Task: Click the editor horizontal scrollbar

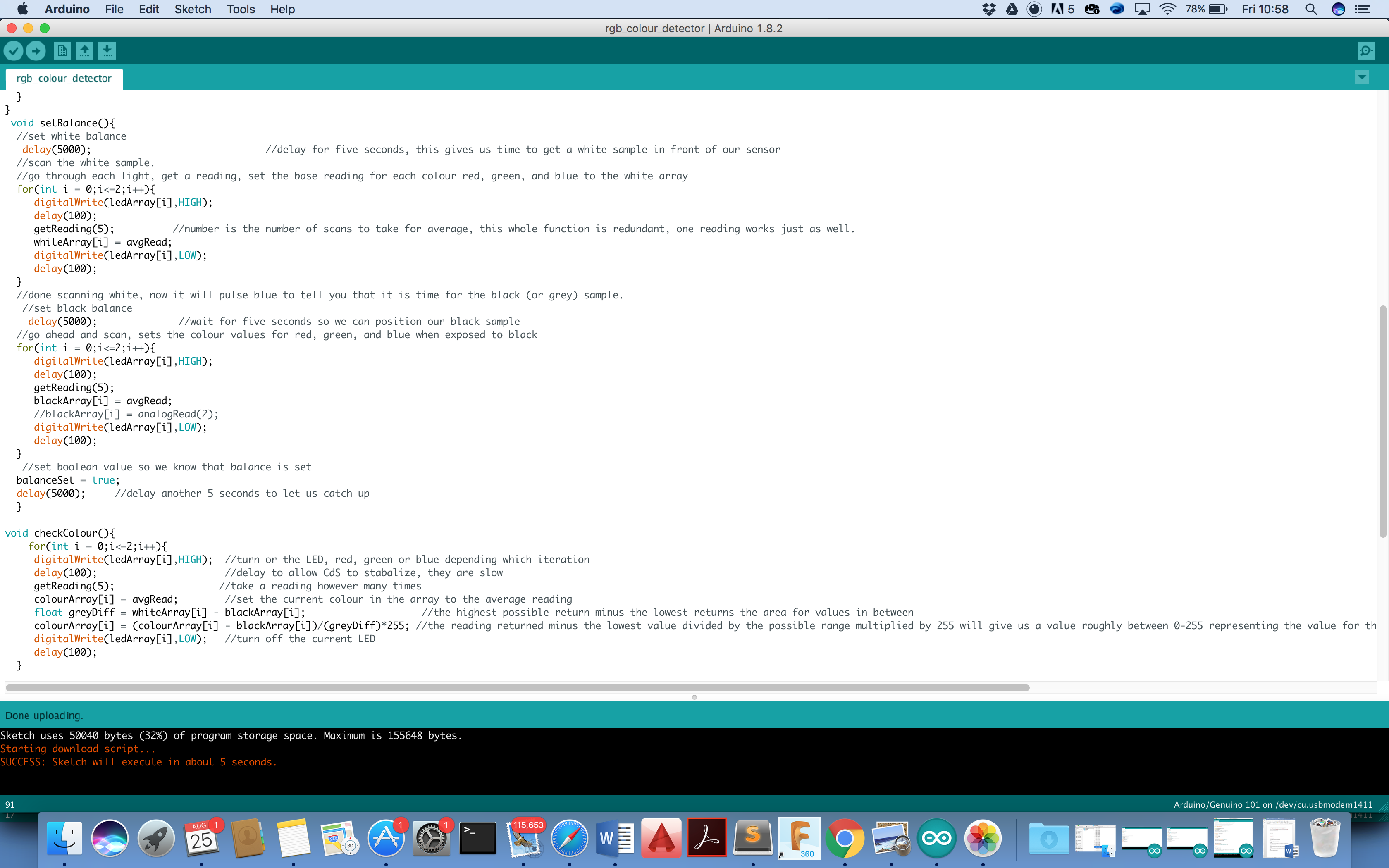Action: [518, 687]
